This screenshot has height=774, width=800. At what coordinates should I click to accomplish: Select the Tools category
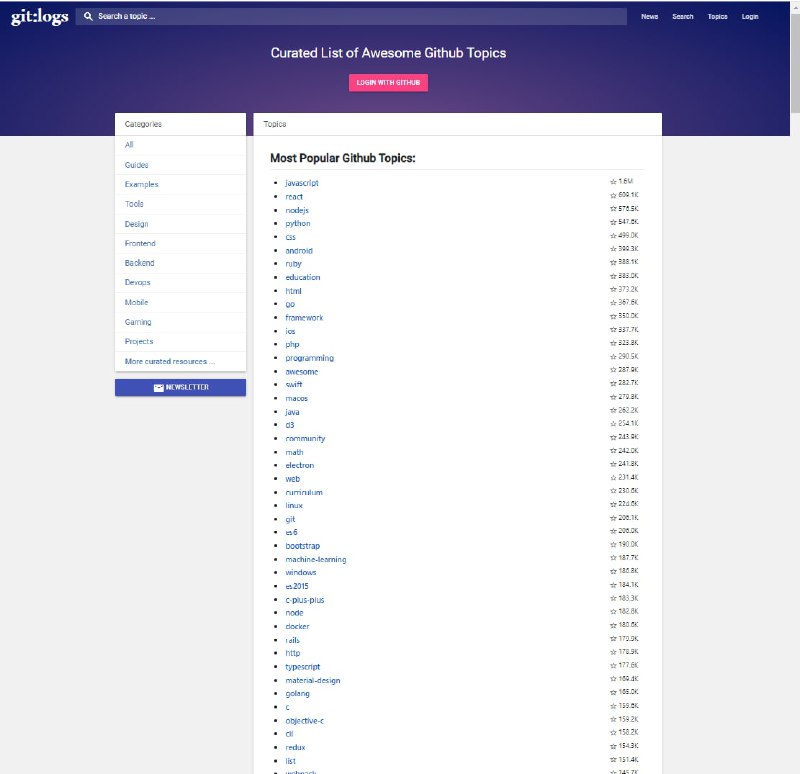pos(180,204)
